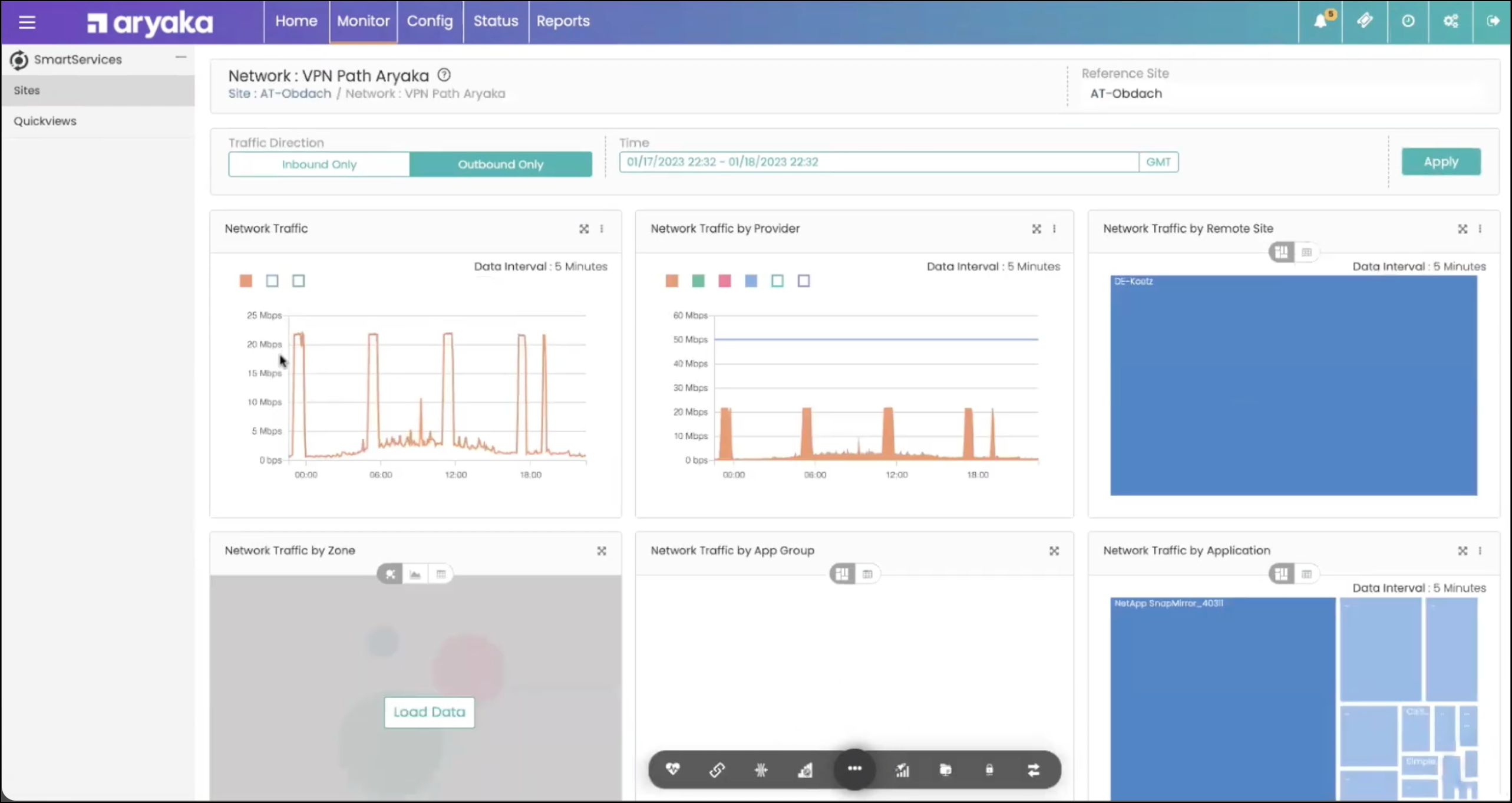1512x803 pixels.
Task: Click the folder monitor icon in bottom toolbar
Action: coord(945,769)
